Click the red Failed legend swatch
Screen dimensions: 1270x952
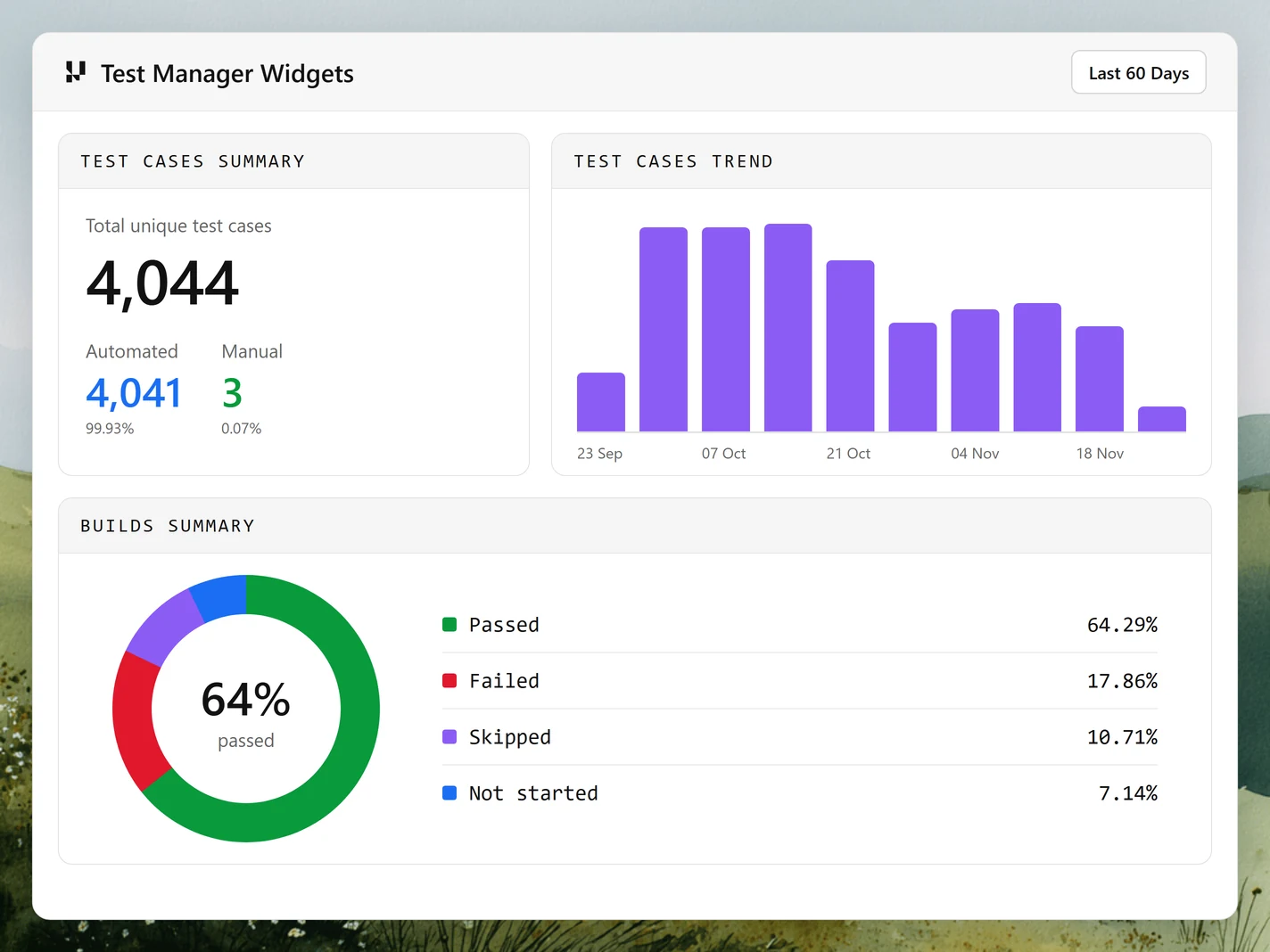click(449, 681)
